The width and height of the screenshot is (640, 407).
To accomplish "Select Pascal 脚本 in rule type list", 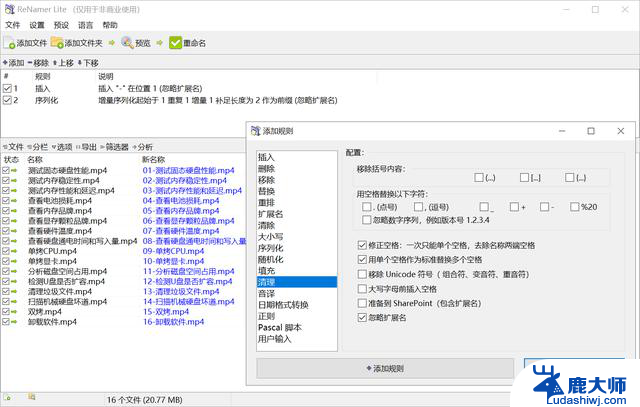I will (297, 327).
